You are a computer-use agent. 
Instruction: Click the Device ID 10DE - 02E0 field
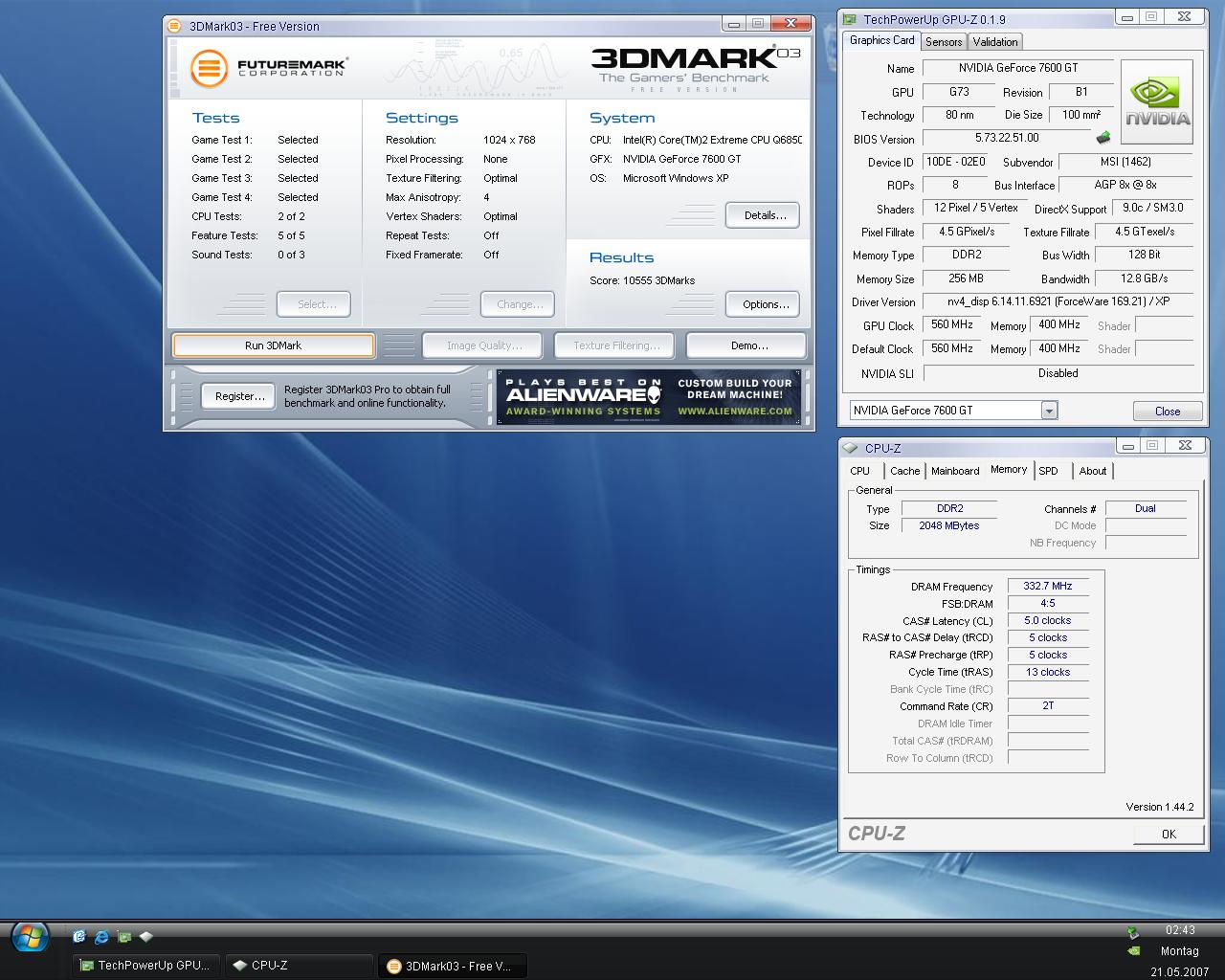tap(954, 162)
